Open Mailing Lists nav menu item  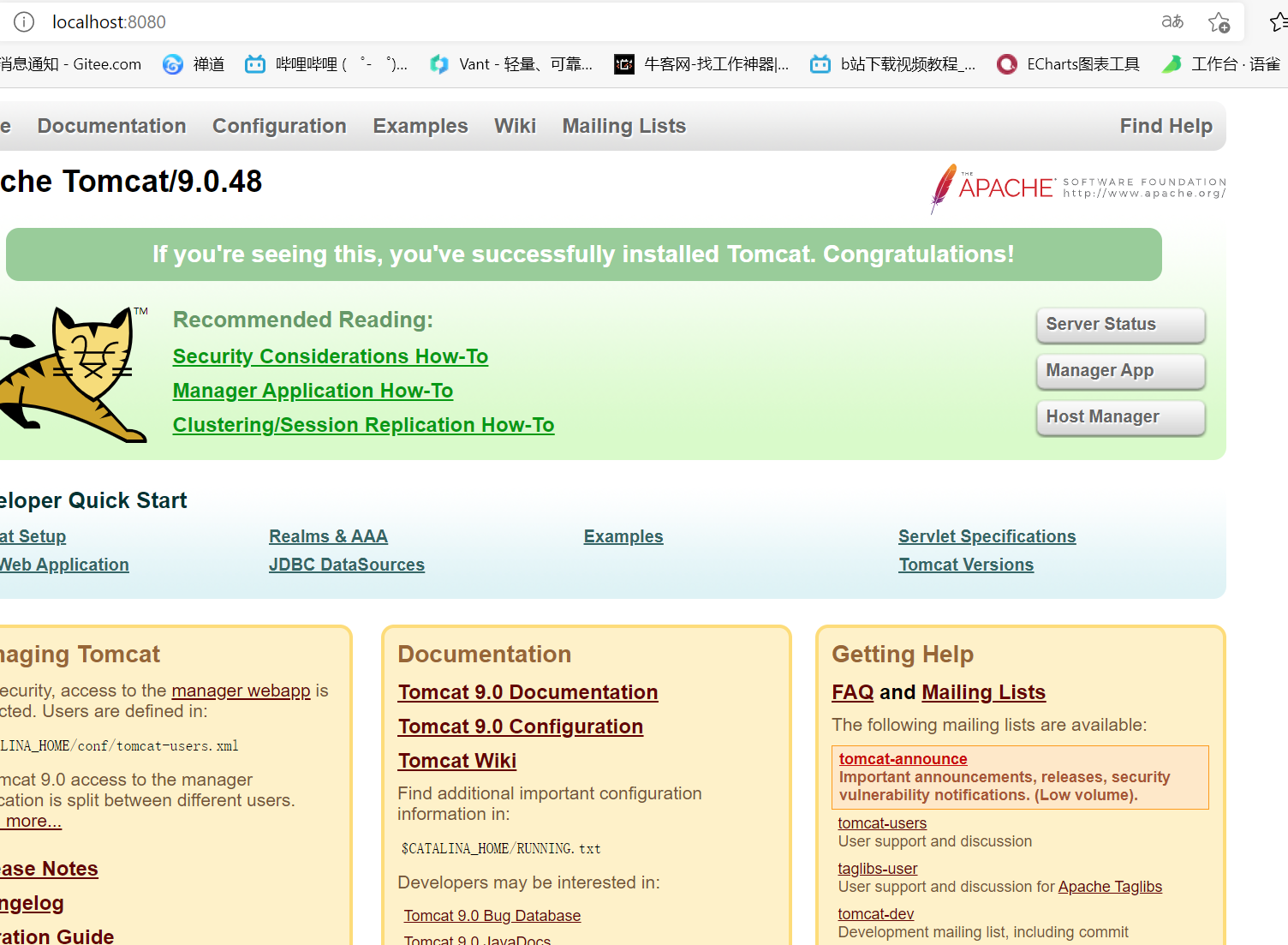point(624,126)
